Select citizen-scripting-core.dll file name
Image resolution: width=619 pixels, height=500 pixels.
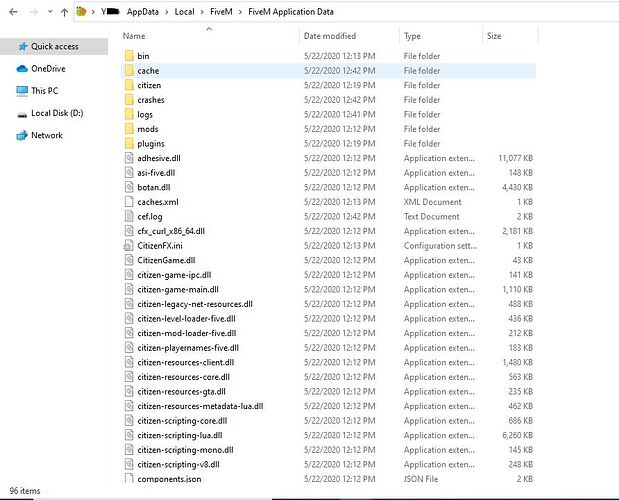(x=182, y=421)
